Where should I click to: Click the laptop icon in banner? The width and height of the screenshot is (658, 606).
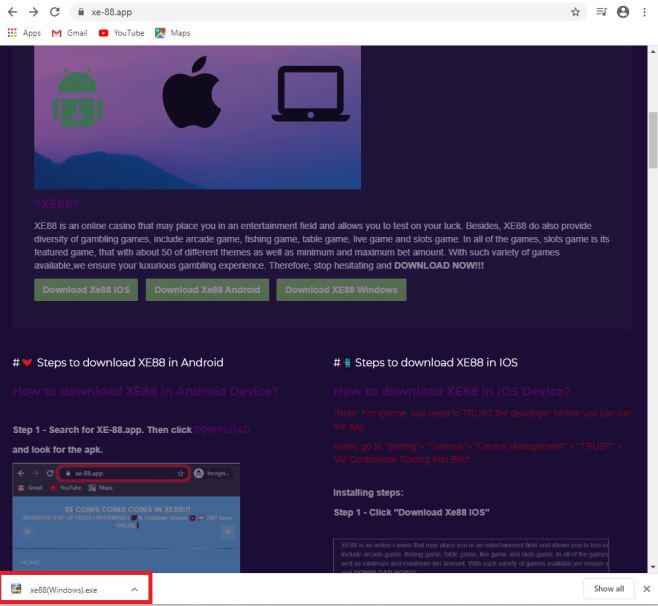pos(311,94)
